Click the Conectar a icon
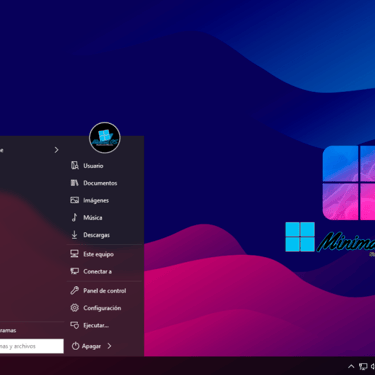375x375 pixels. (x=75, y=271)
